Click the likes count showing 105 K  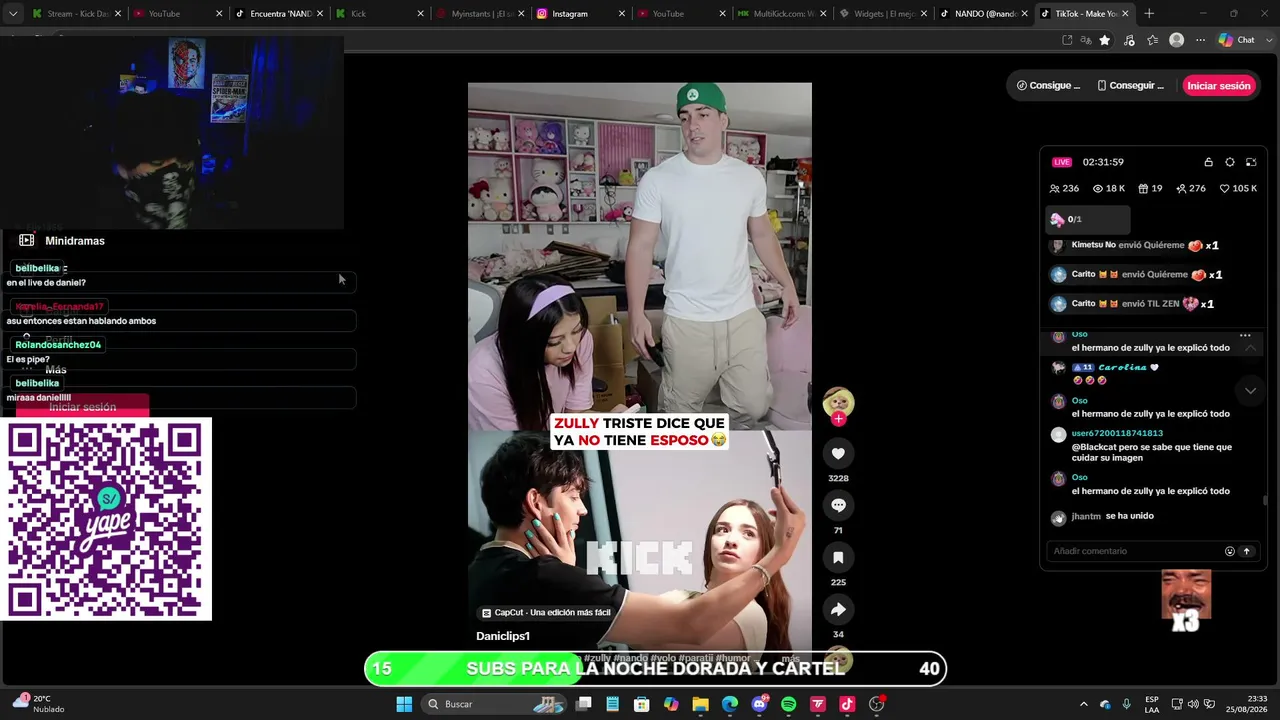(1238, 188)
